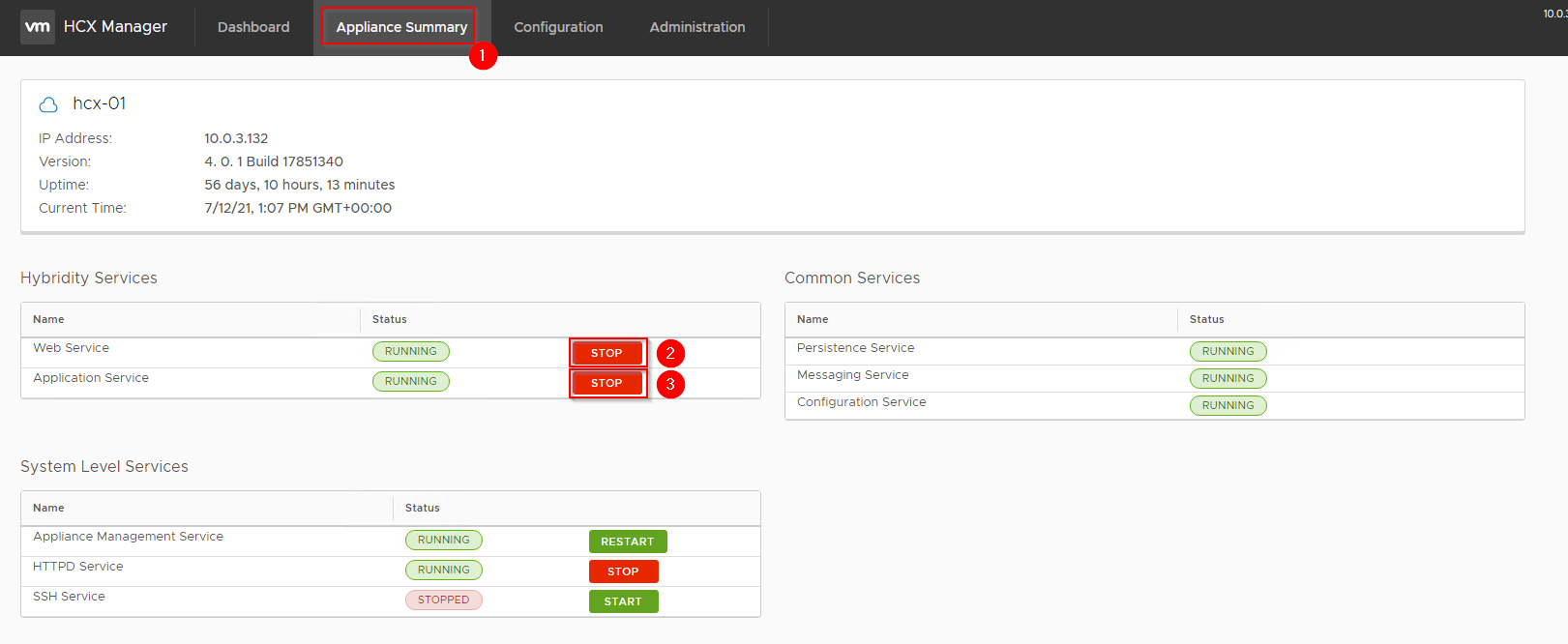
Task: Select the Application Service row name
Action: (91, 378)
